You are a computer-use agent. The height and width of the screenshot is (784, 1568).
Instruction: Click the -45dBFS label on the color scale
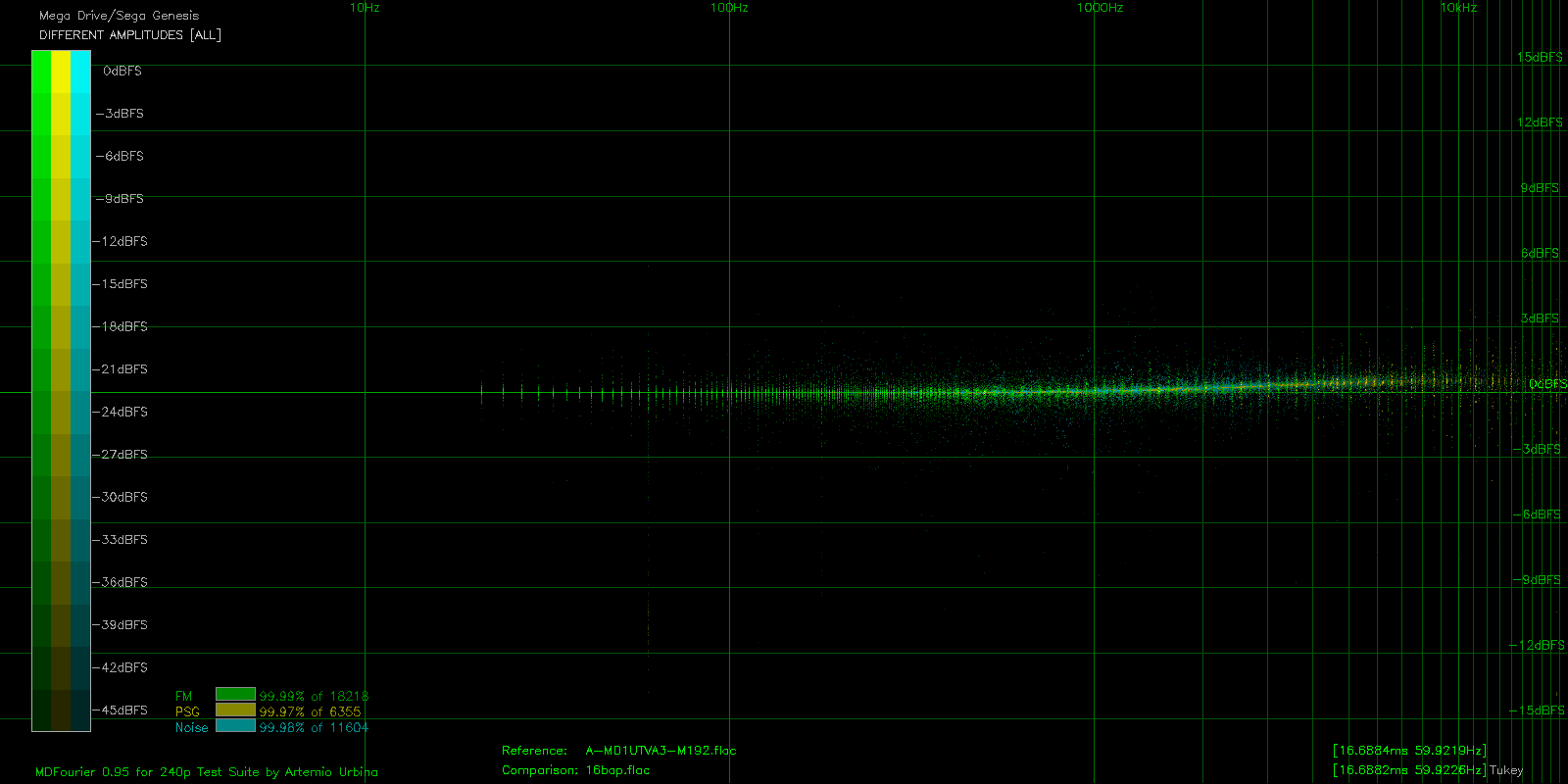[123, 710]
